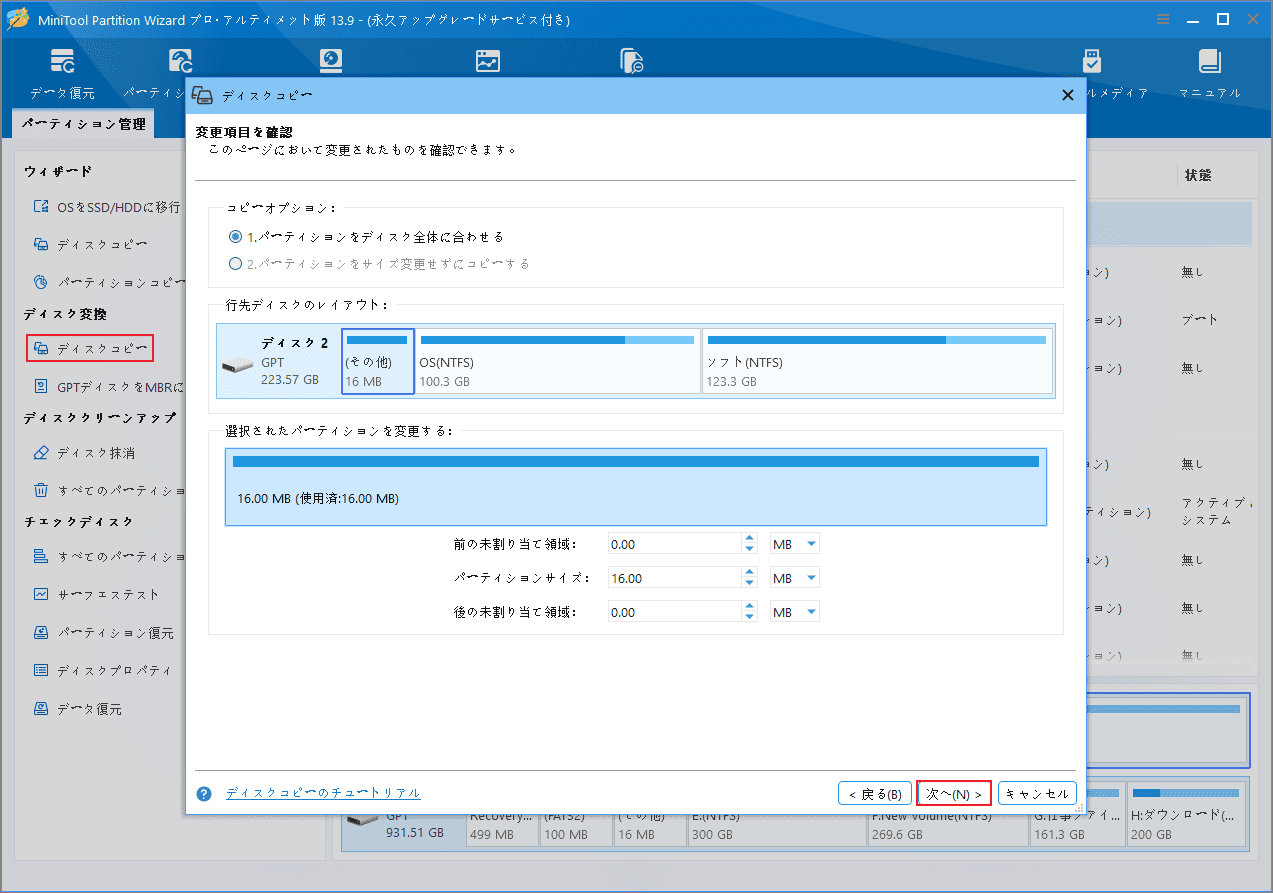This screenshot has height=893, width=1273.
Task: Click the ブート status cell in main window
Action: pos(1200,320)
